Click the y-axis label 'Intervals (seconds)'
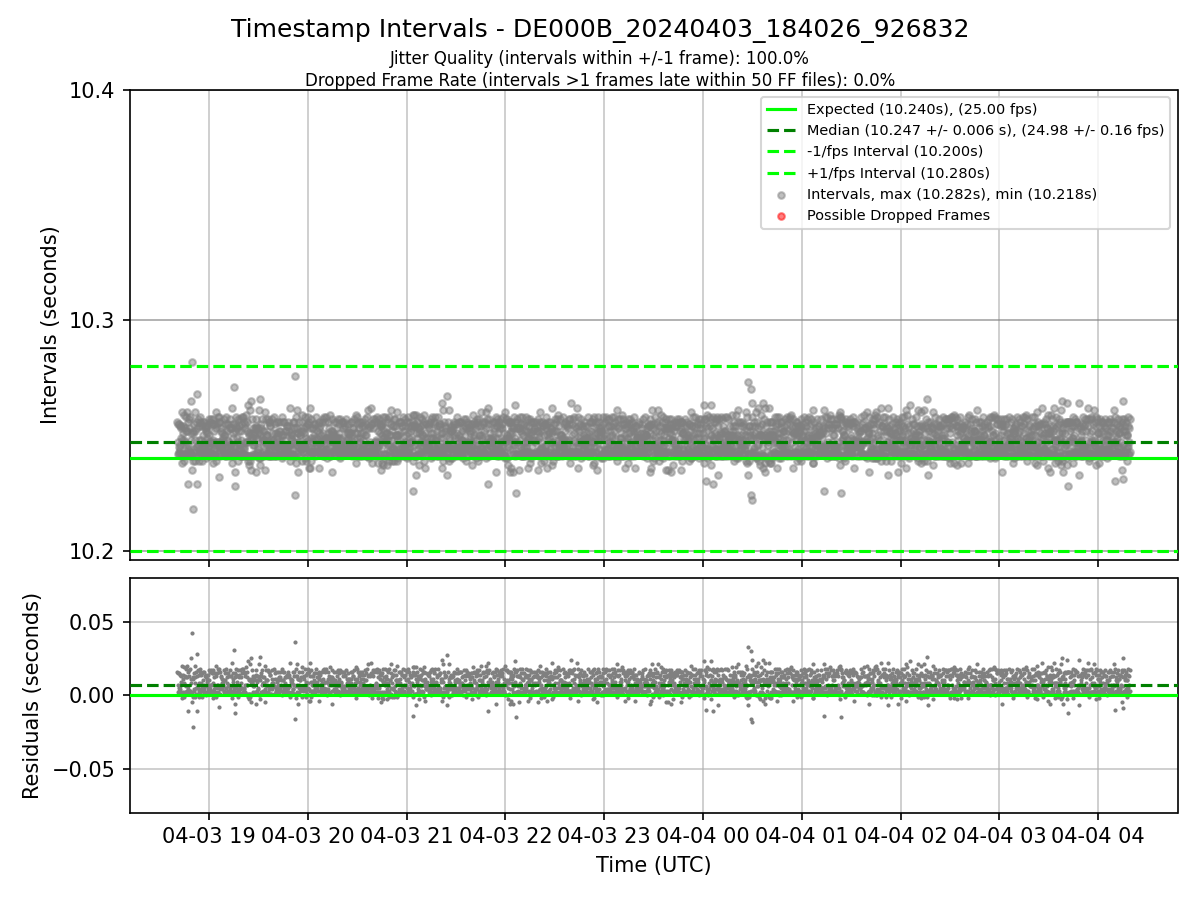Viewport: 1200px width, 900px height. [50, 325]
